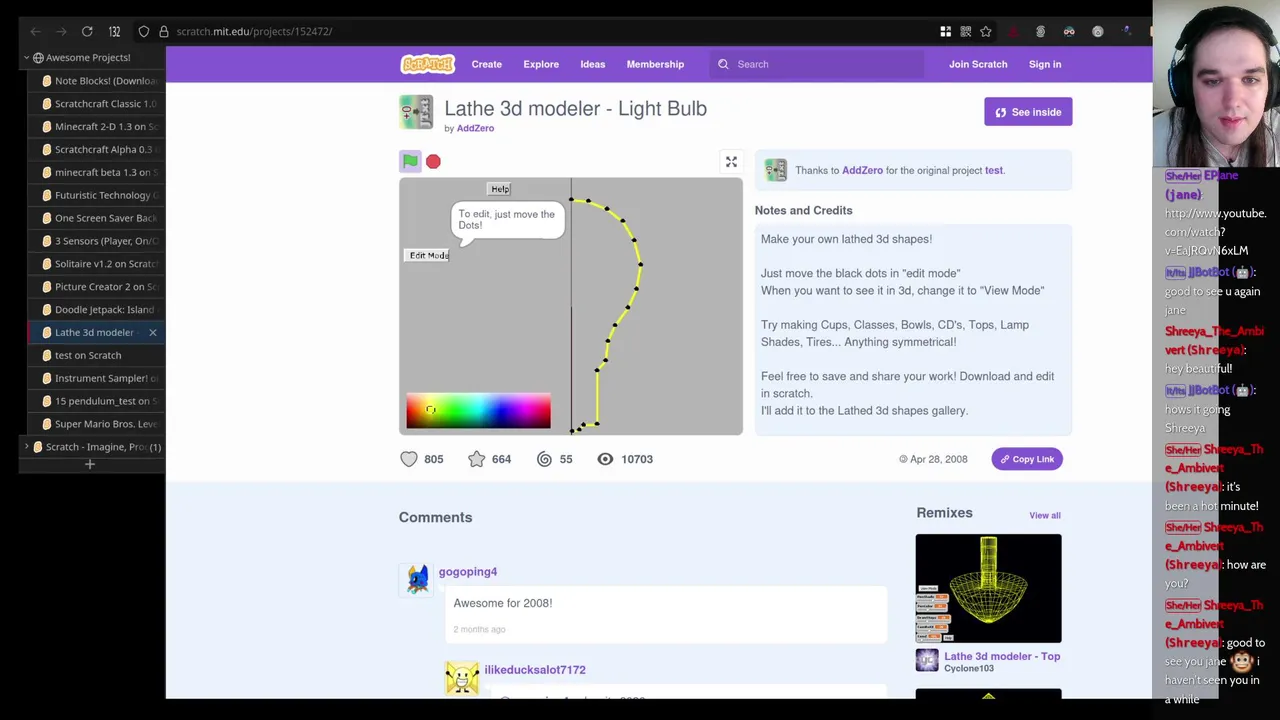The image size is (1280, 720).
Task: Pick a color from the rainbow color bar
Action: [478, 411]
